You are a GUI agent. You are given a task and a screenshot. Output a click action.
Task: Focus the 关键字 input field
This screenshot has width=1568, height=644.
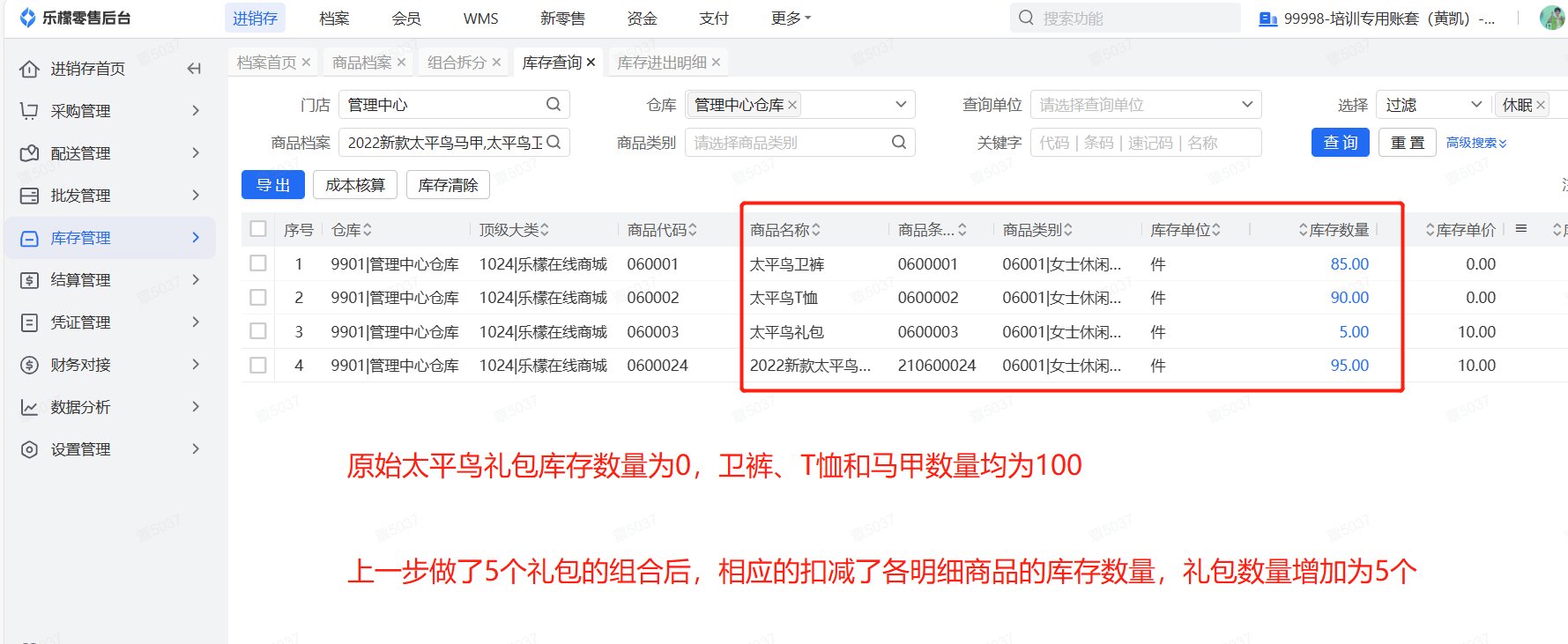coord(1145,142)
